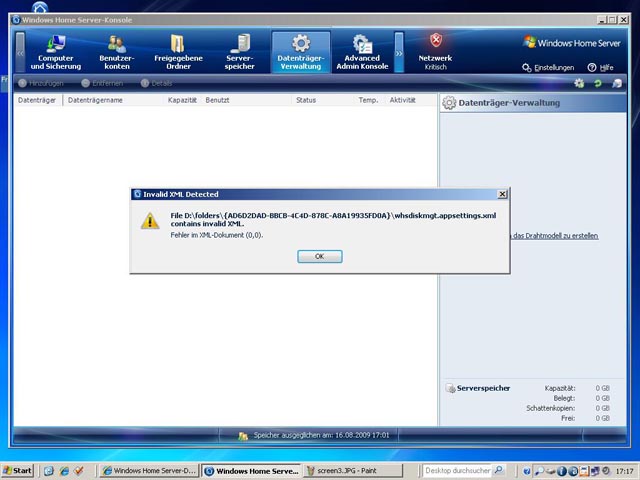
Task: Switch to screen3.JPG - Paint taskbar button
Action: point(353,471)
